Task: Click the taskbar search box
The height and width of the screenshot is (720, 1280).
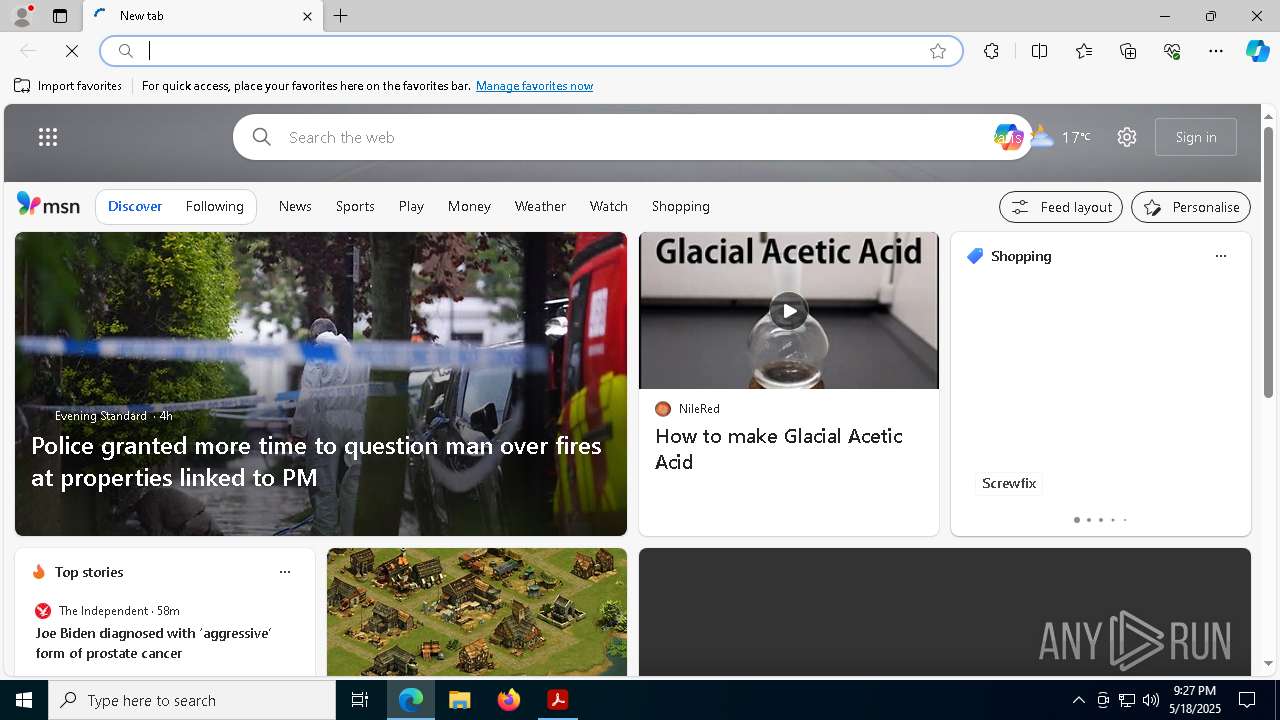Action: [192, 700]
